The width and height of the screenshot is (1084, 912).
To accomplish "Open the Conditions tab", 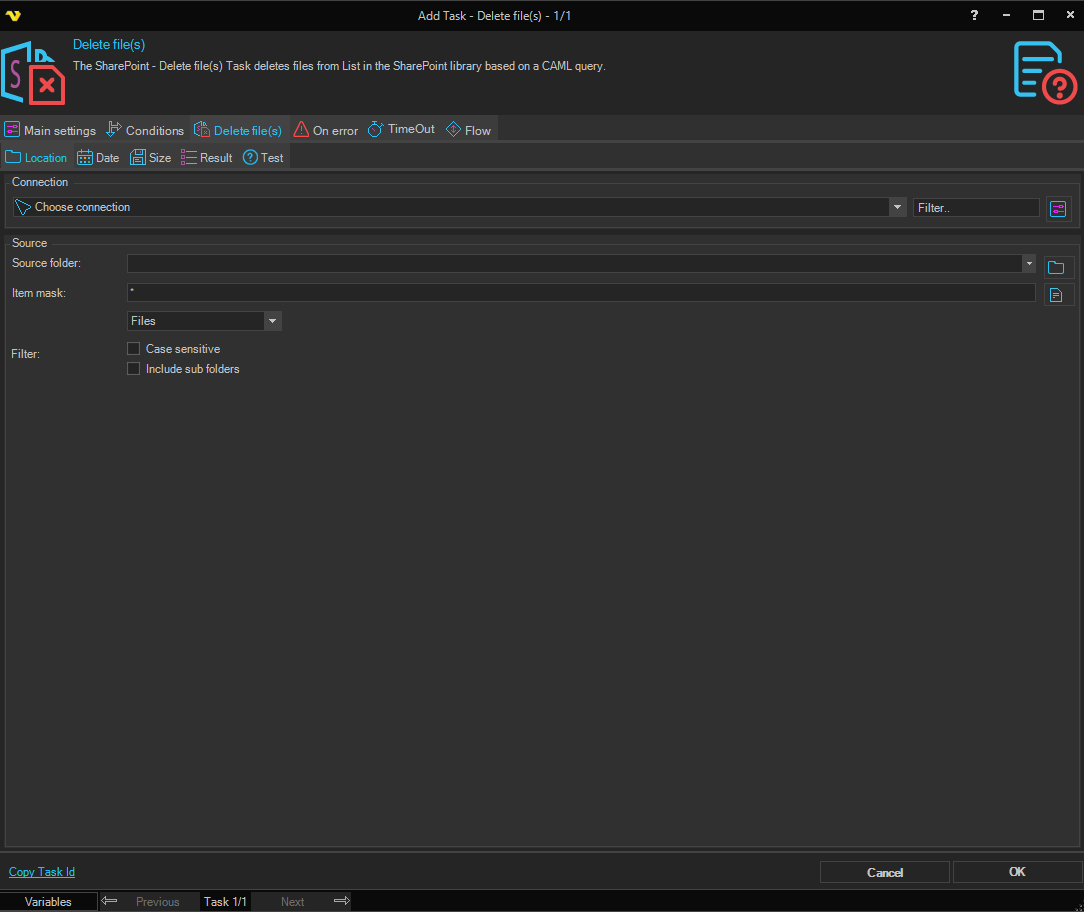I will click(x=145, y=130).
